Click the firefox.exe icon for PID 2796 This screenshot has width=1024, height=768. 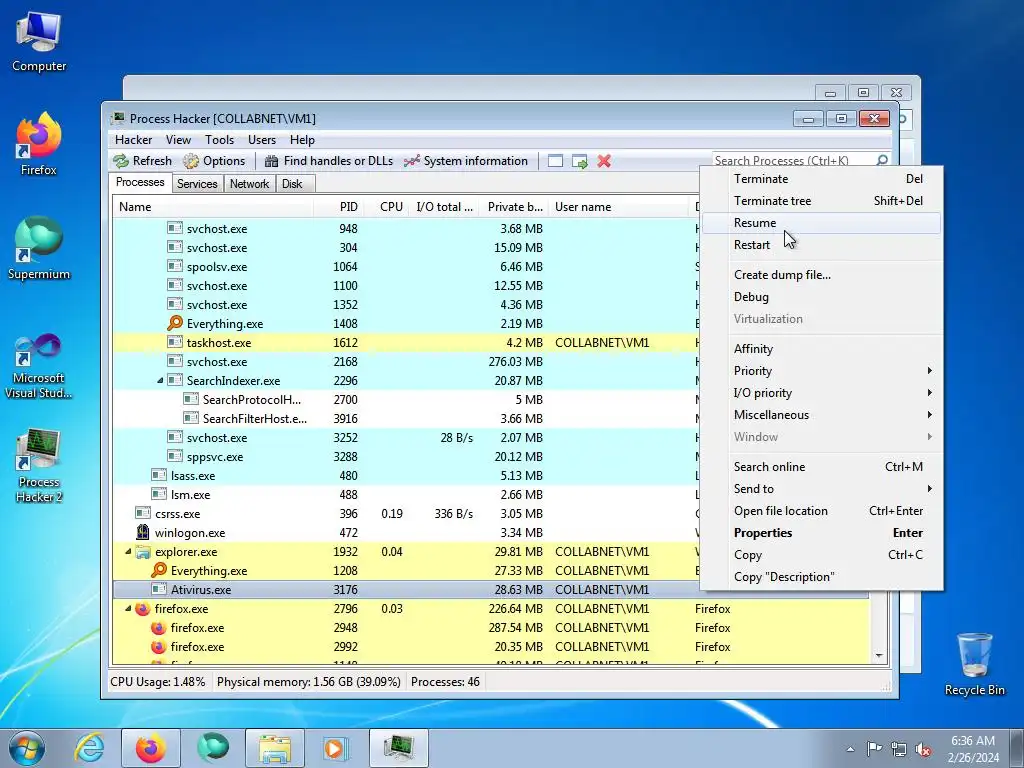pos(143,609)
